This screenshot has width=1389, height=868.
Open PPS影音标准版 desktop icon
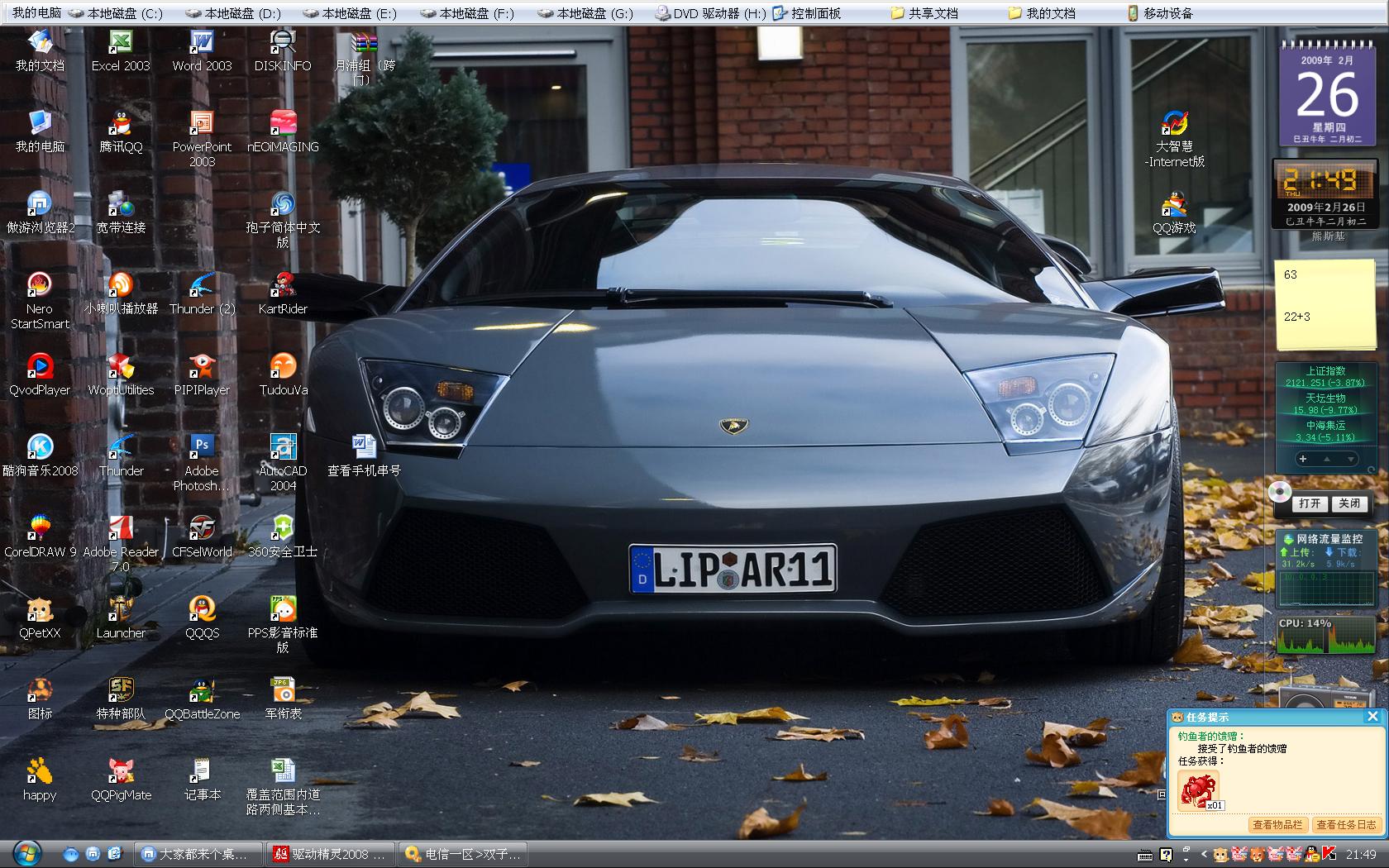(283, 625)
